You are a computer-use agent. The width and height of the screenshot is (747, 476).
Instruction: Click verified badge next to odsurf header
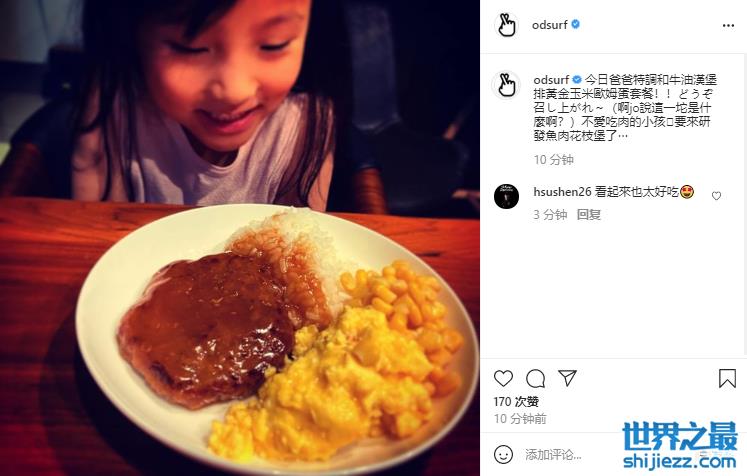pyautogui.click(x=575, y=24)
